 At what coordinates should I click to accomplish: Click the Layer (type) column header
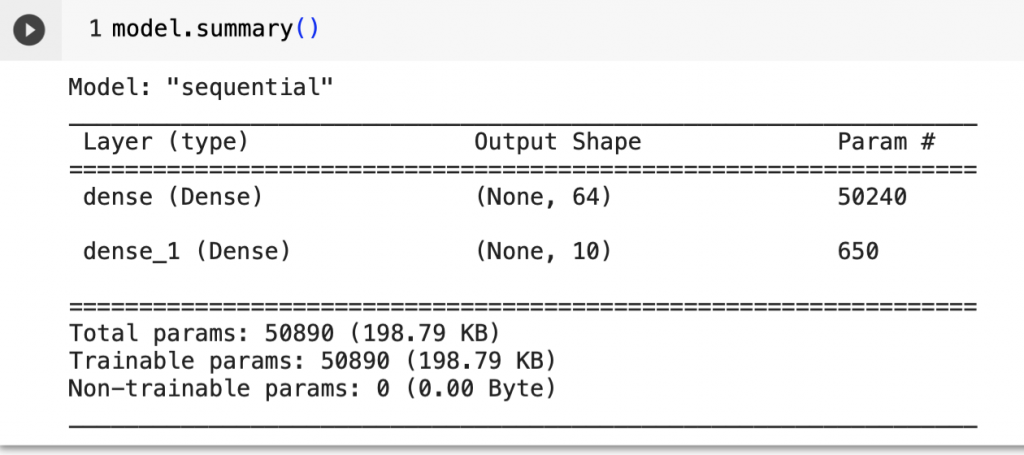(x=166, y=142)
